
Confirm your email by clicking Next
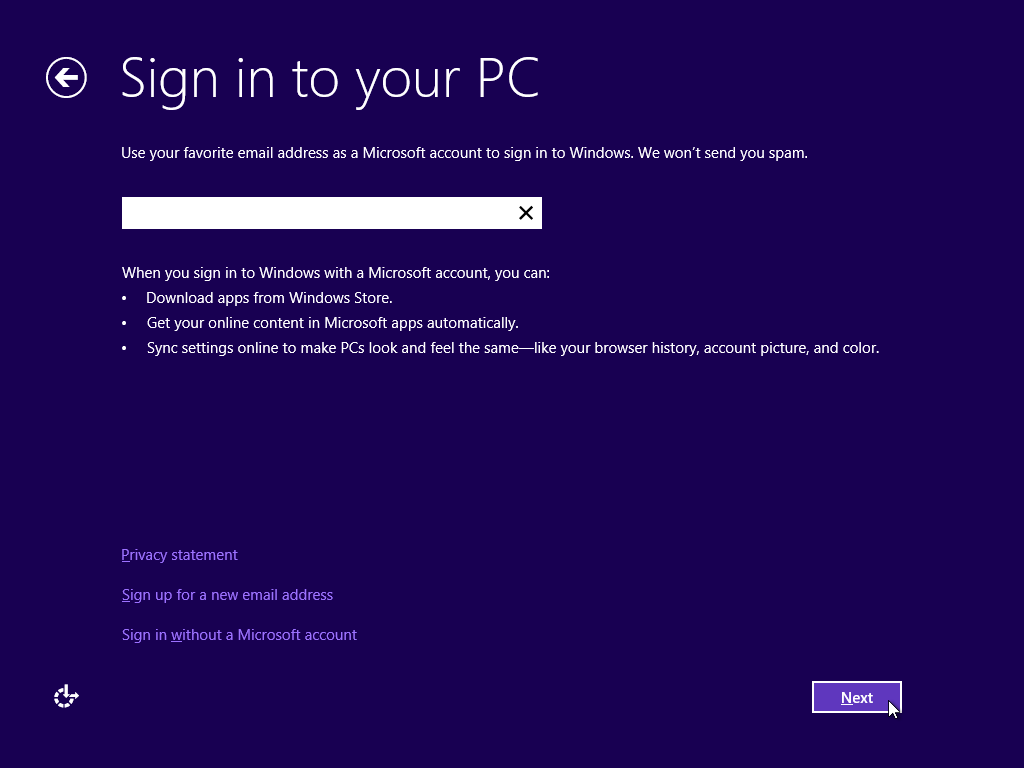click(x=856, y=697)
